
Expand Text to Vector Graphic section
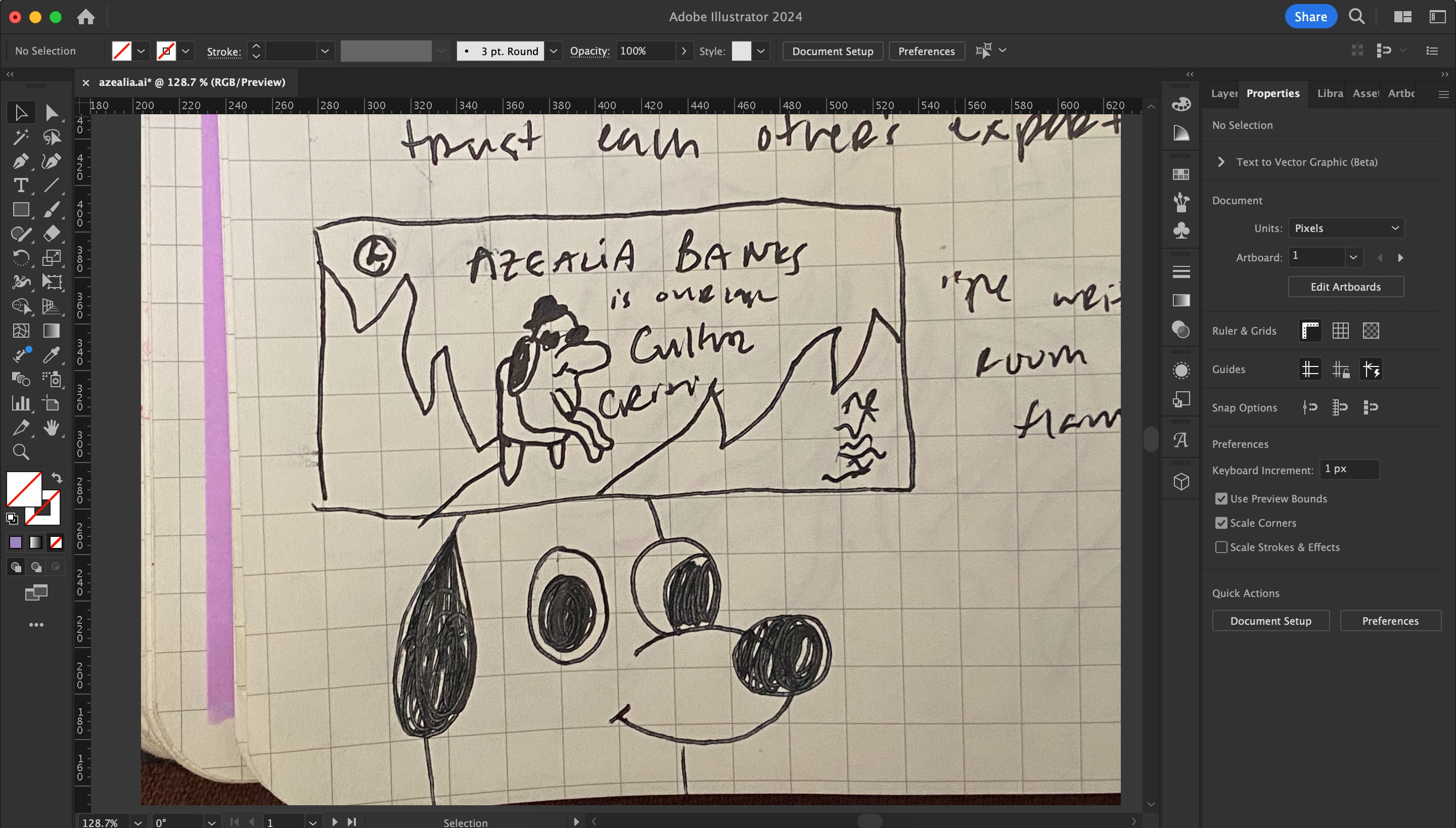tap(1221, 162)
